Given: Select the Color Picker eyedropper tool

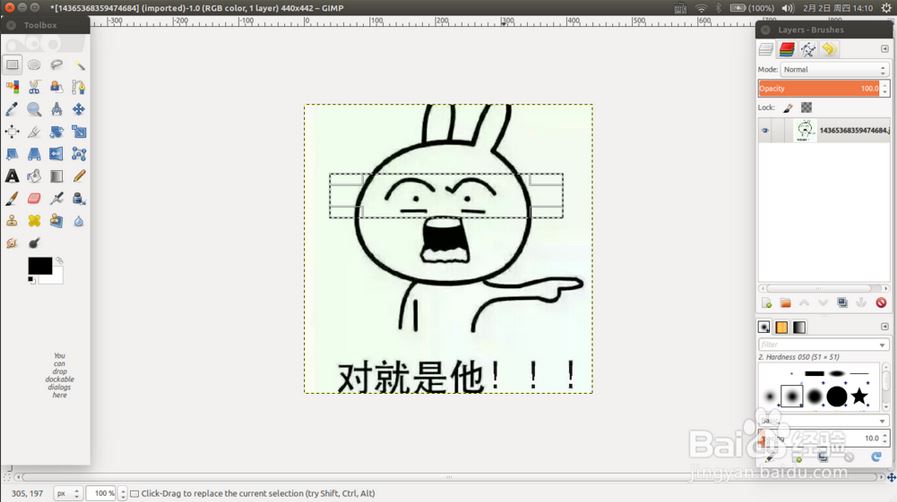Looking at the screenshot, I should 12,109.
